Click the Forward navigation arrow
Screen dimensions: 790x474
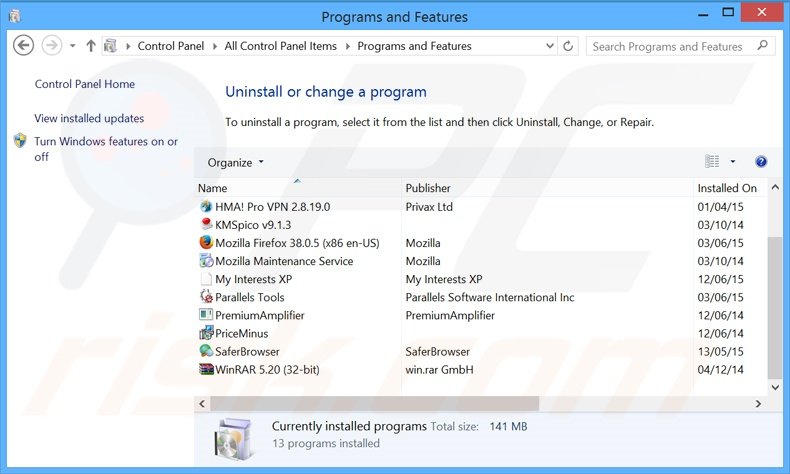tap(51, 46)
